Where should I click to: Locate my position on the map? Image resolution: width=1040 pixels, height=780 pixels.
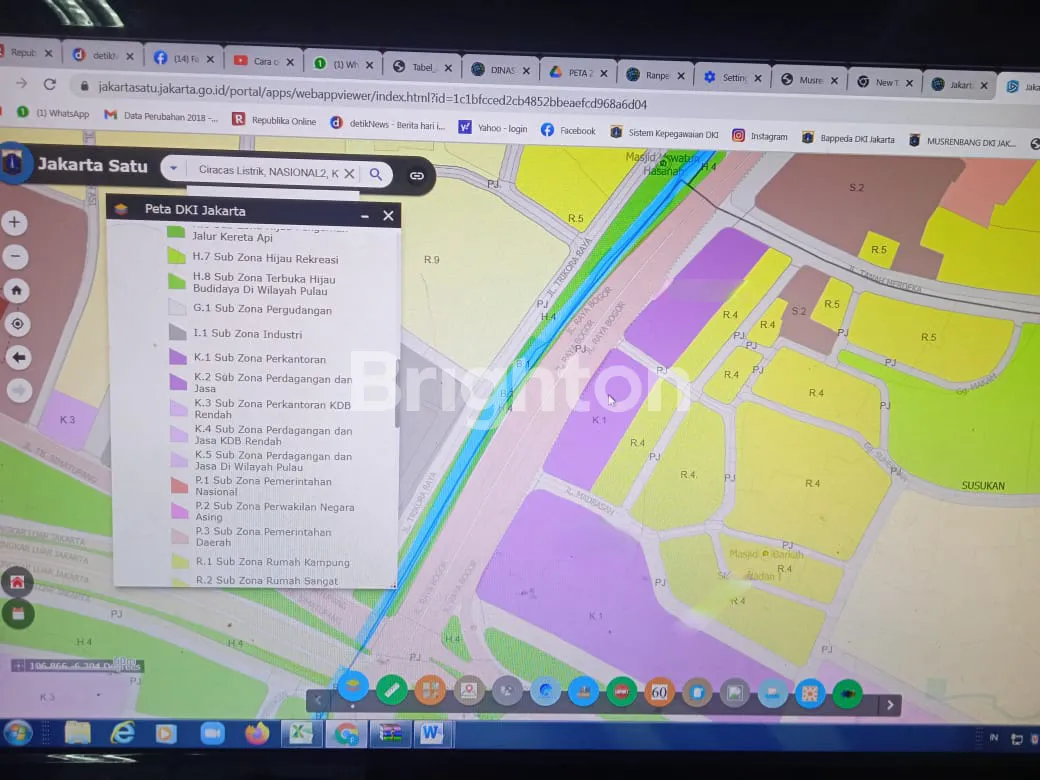coord(17,324)
